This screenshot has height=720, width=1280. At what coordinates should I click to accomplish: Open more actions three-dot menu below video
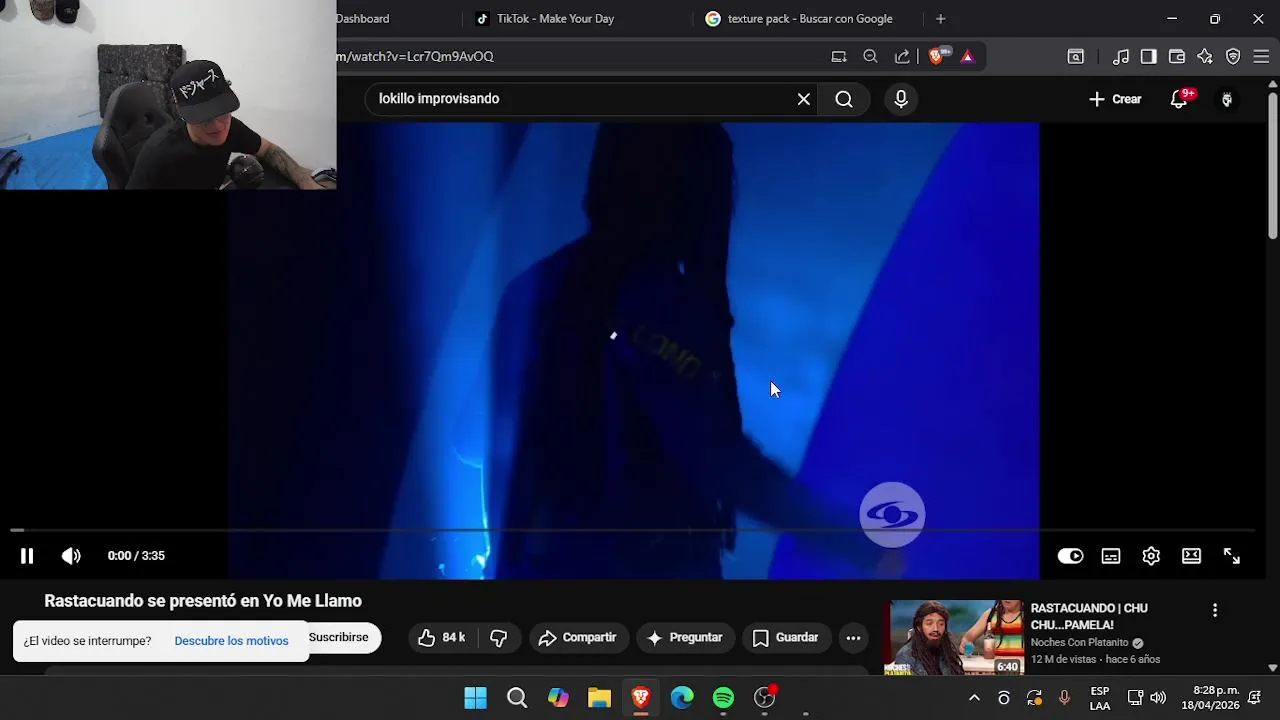tap(853, 638)
